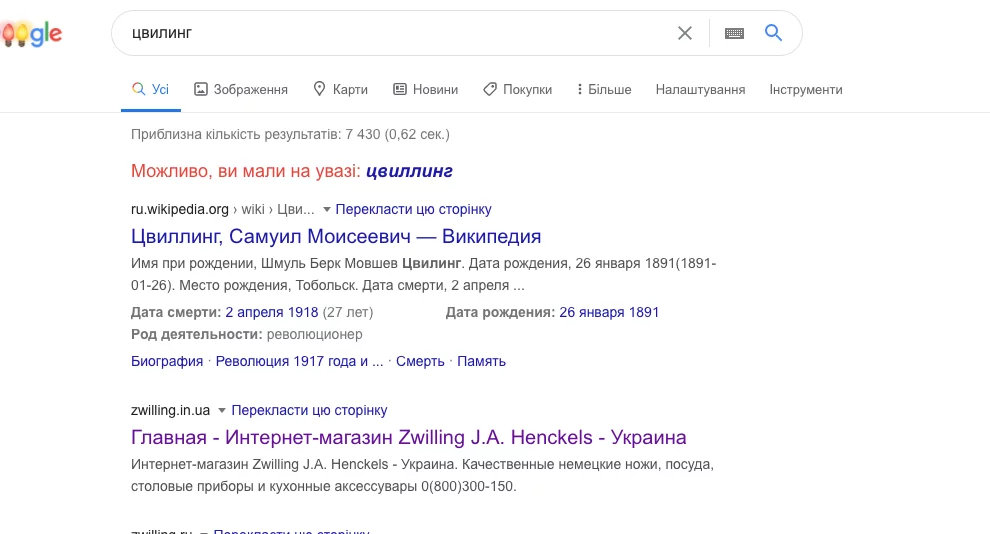Select the Усі results tab
This screenshot has width=990, height=534.
click(150, 90)
